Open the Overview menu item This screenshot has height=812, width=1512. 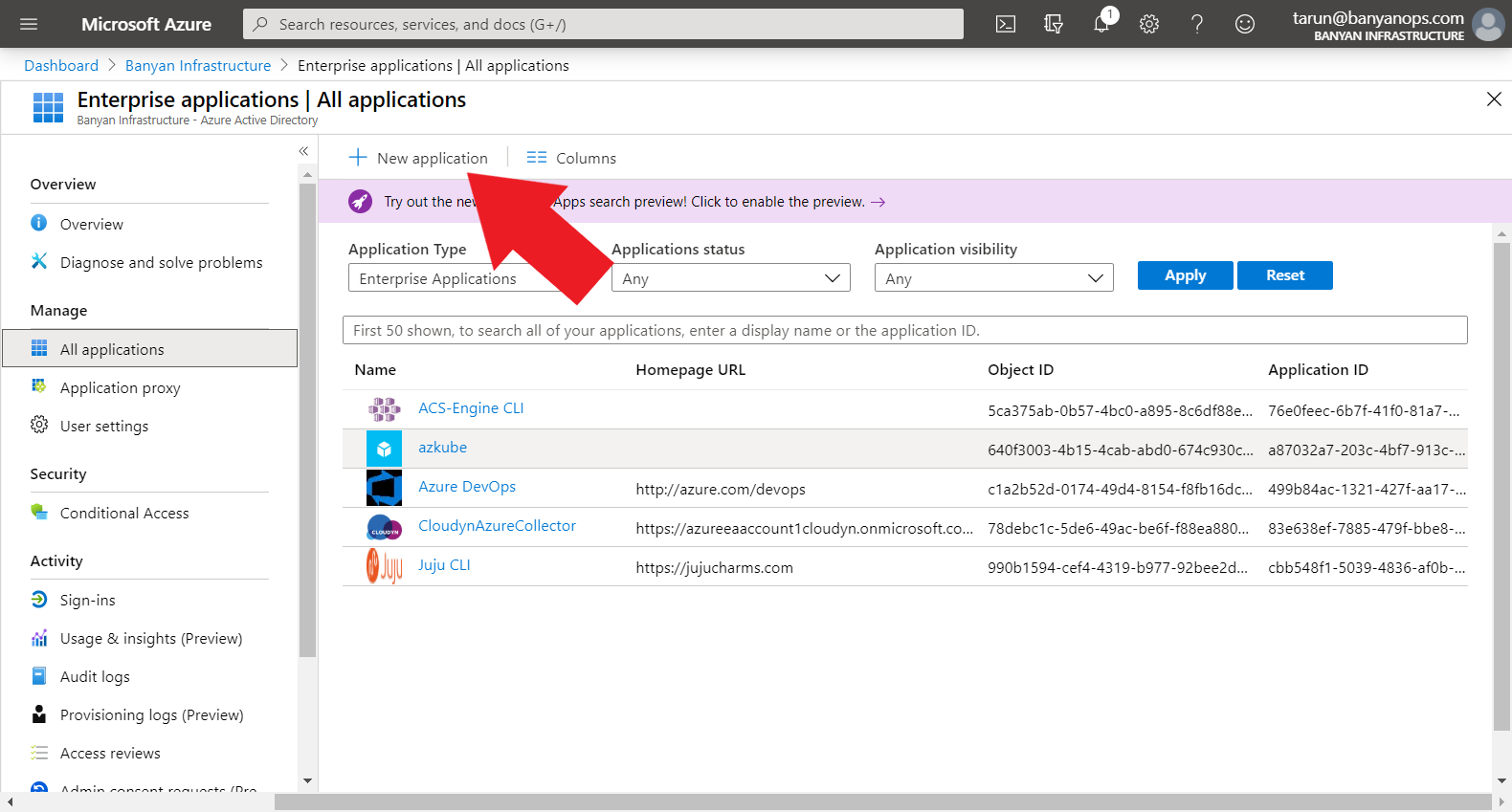click(x=92, y=224)
